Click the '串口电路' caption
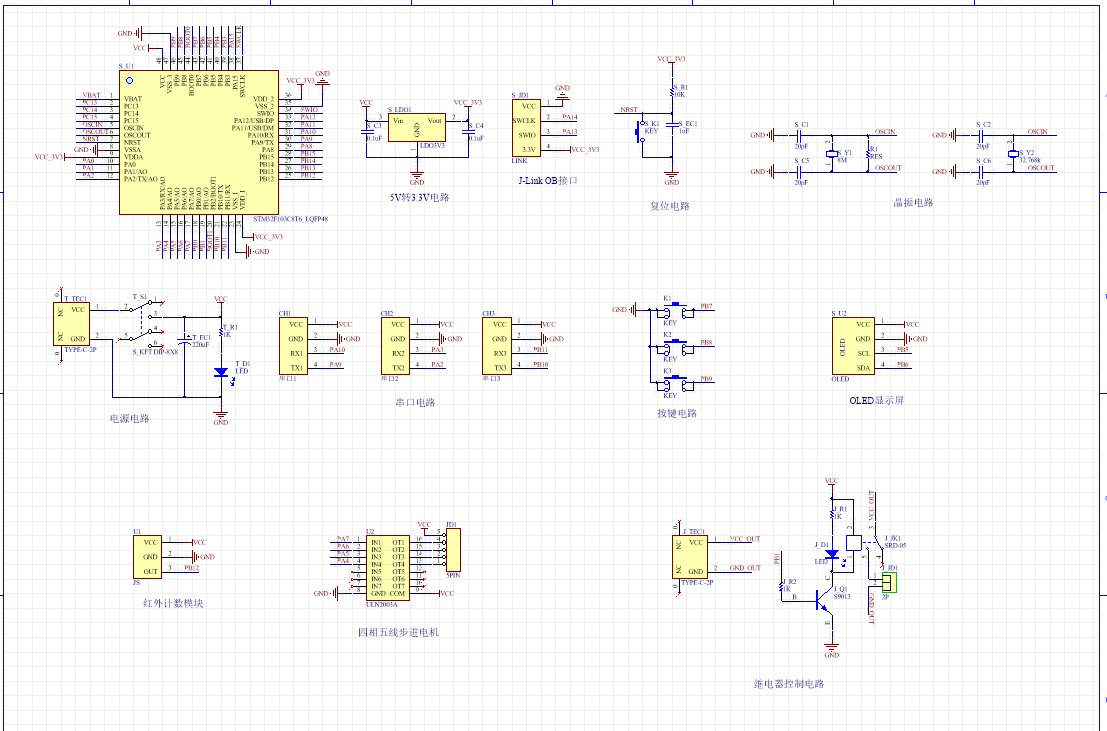This screenshot has width=1107, height=731. [416, 403]
